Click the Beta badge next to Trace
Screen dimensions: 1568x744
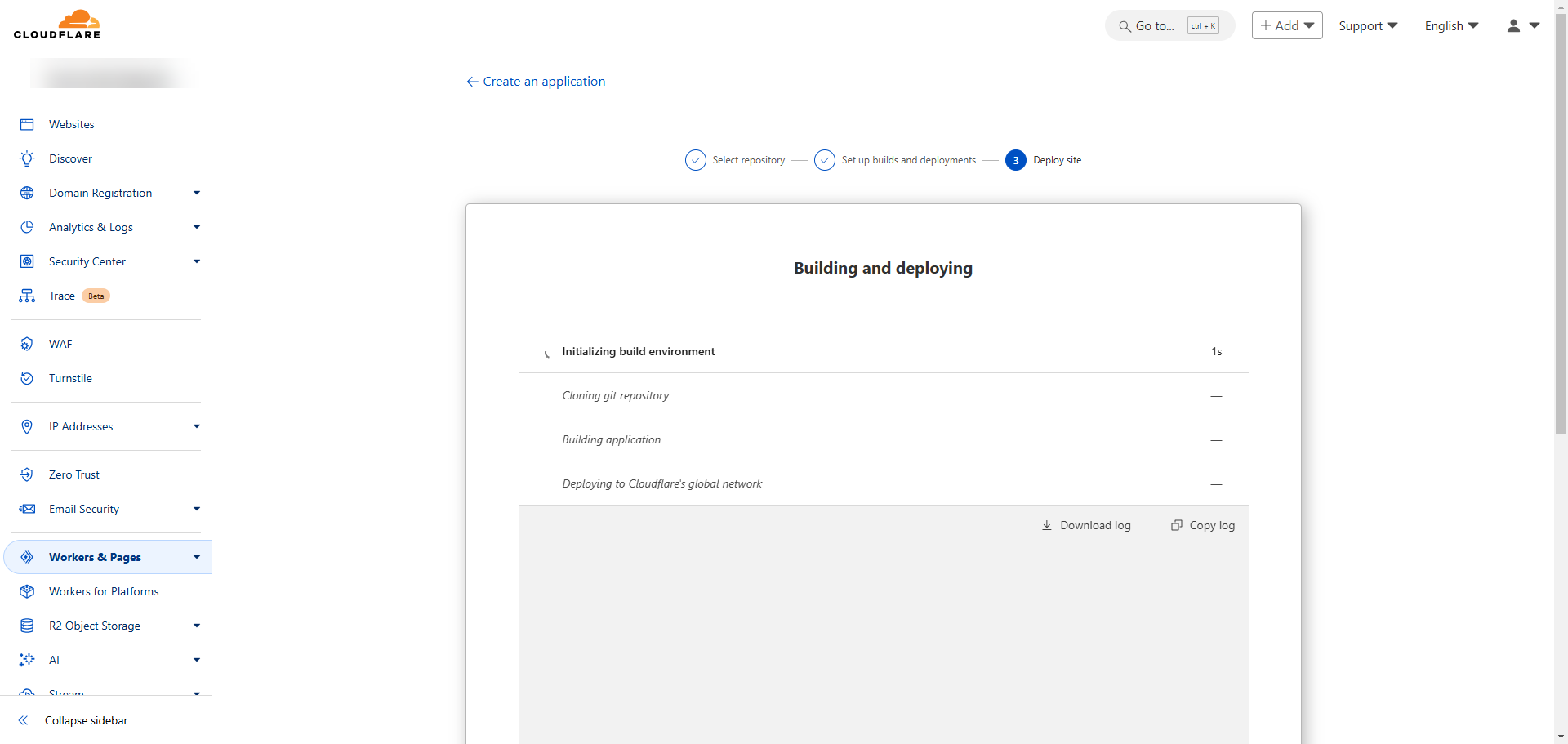[x=96, y=296]
